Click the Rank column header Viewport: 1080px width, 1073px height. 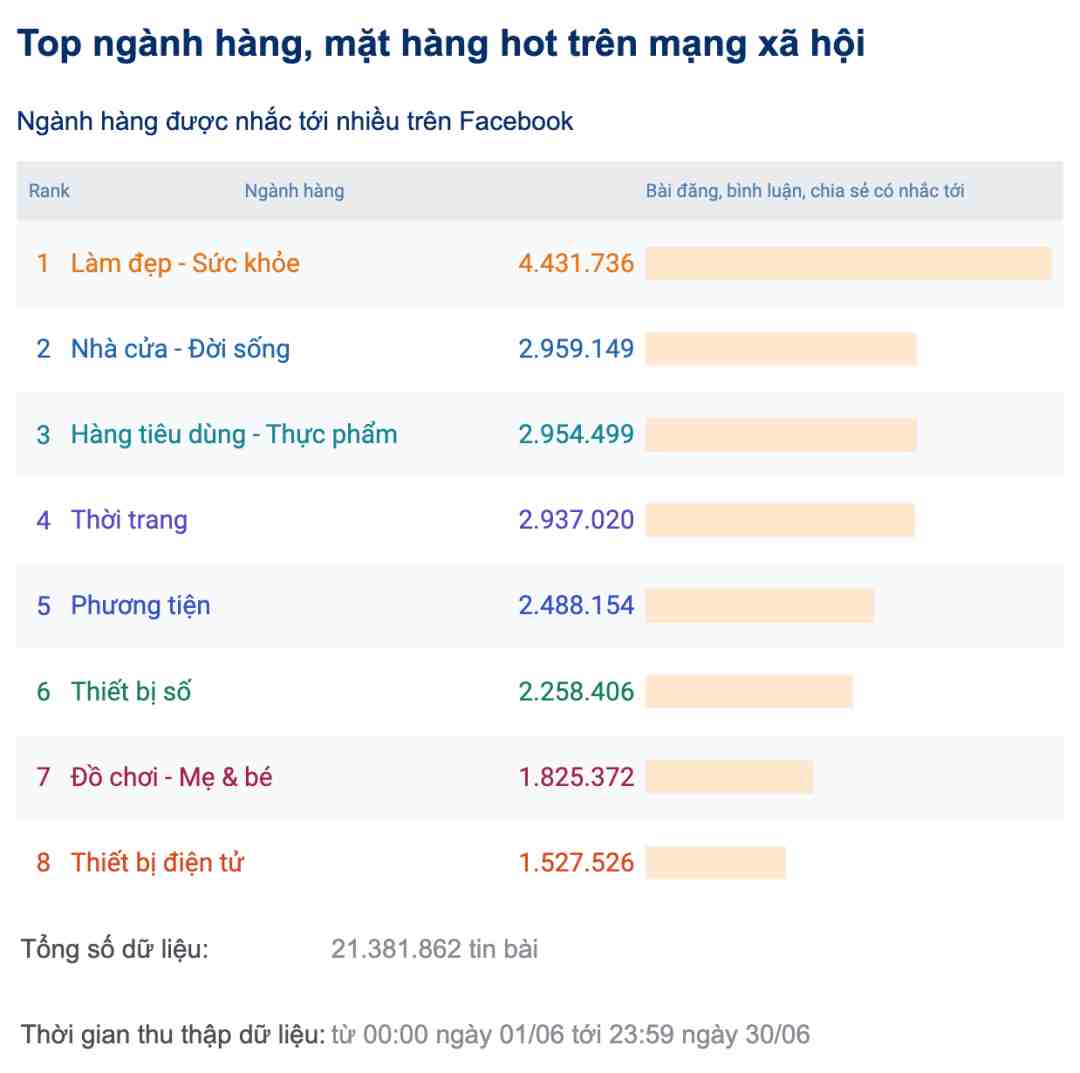click(x=49, y=191)
